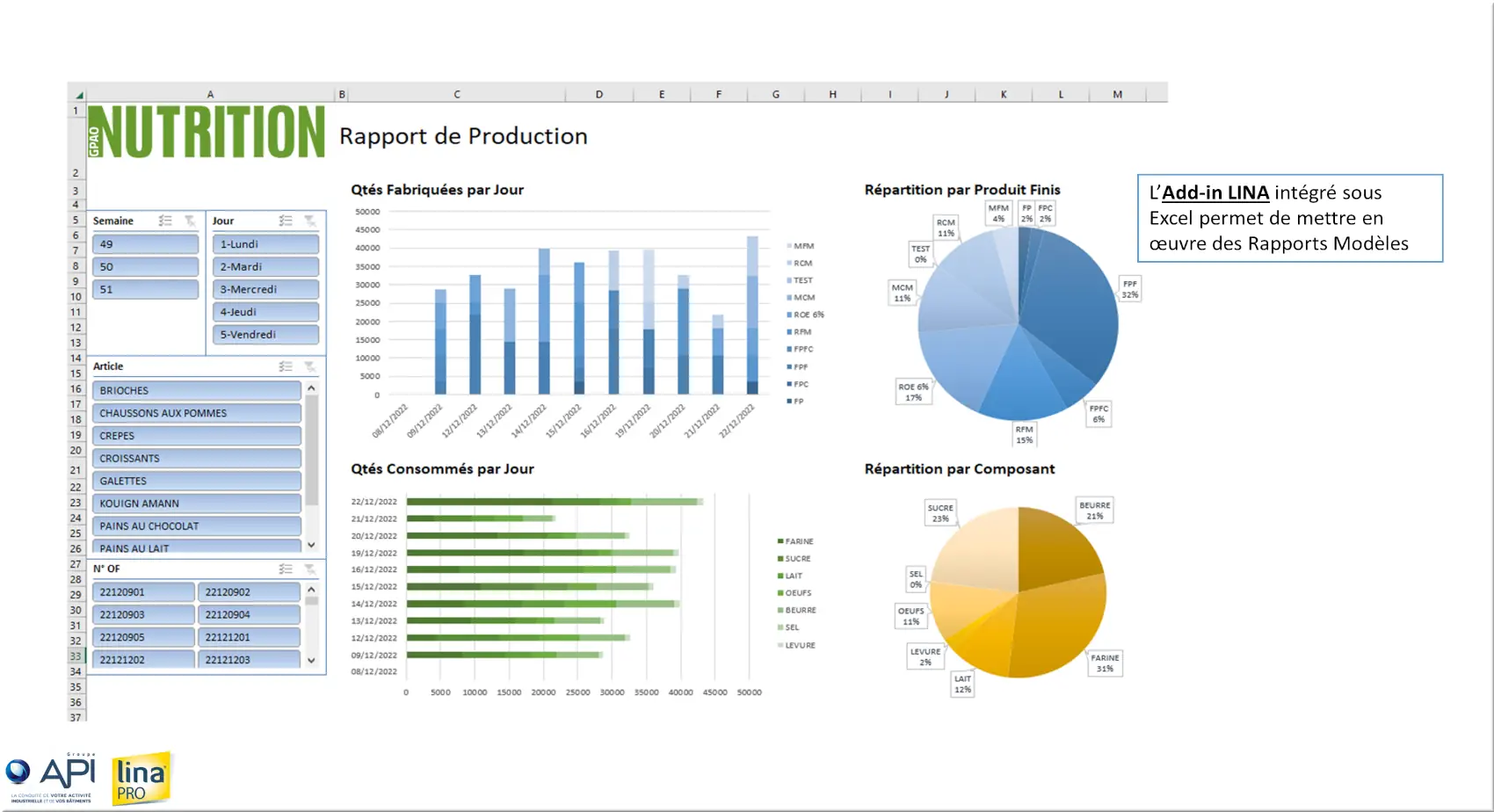The image size is (1494, 812).
Task: Click the Groupe API logo
Action: point(50,778)
